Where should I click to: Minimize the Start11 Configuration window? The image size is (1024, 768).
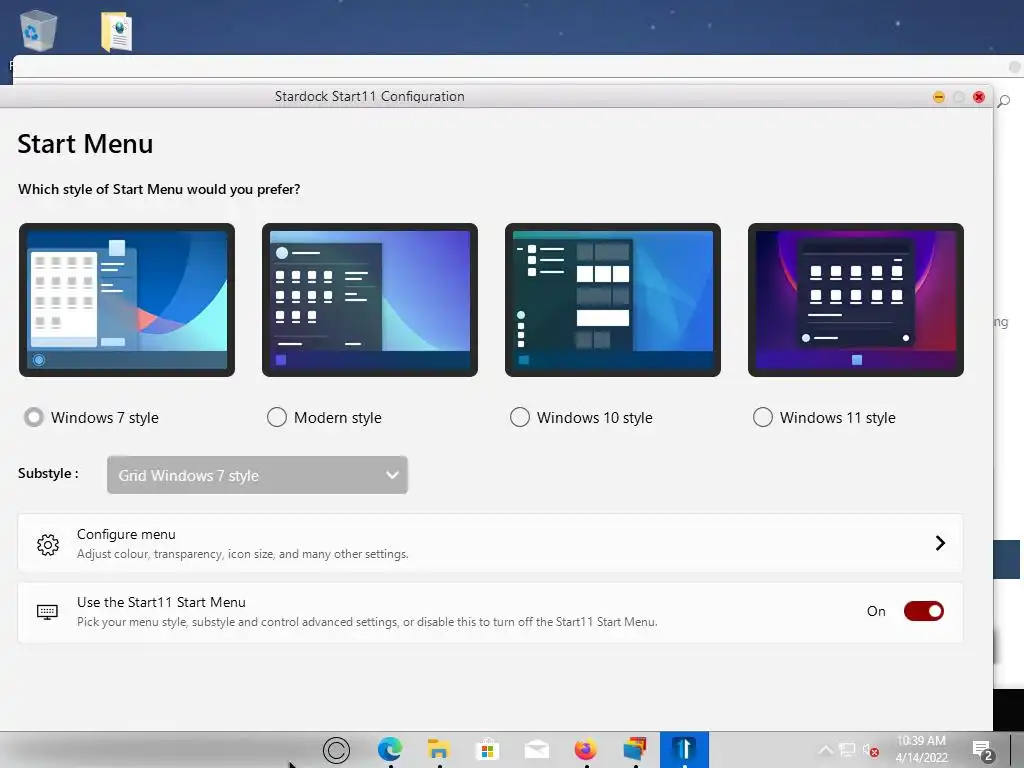[x=939, y=97]
